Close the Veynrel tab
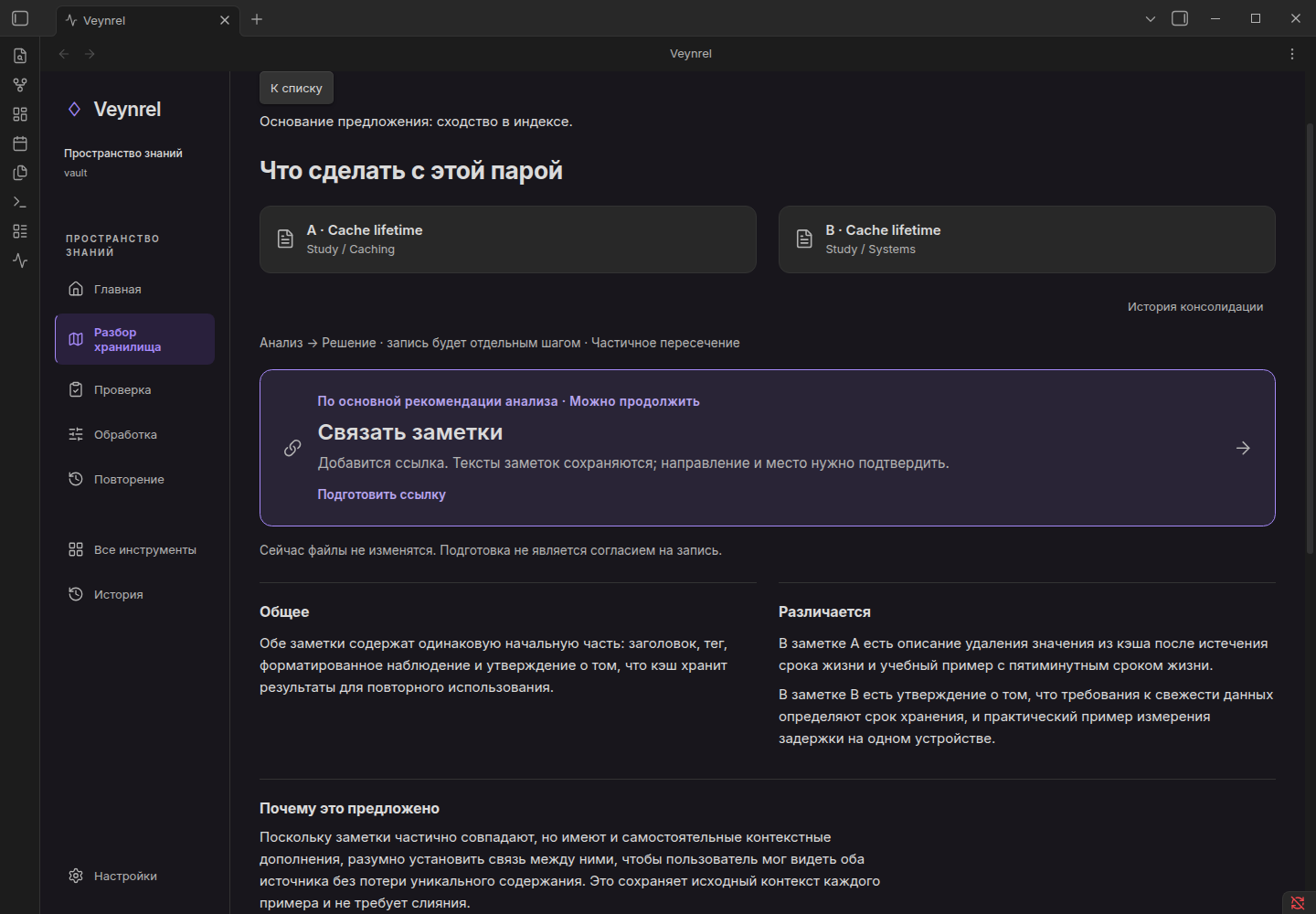Viewport: 1316px width, 914px height. tap(225, 20)
